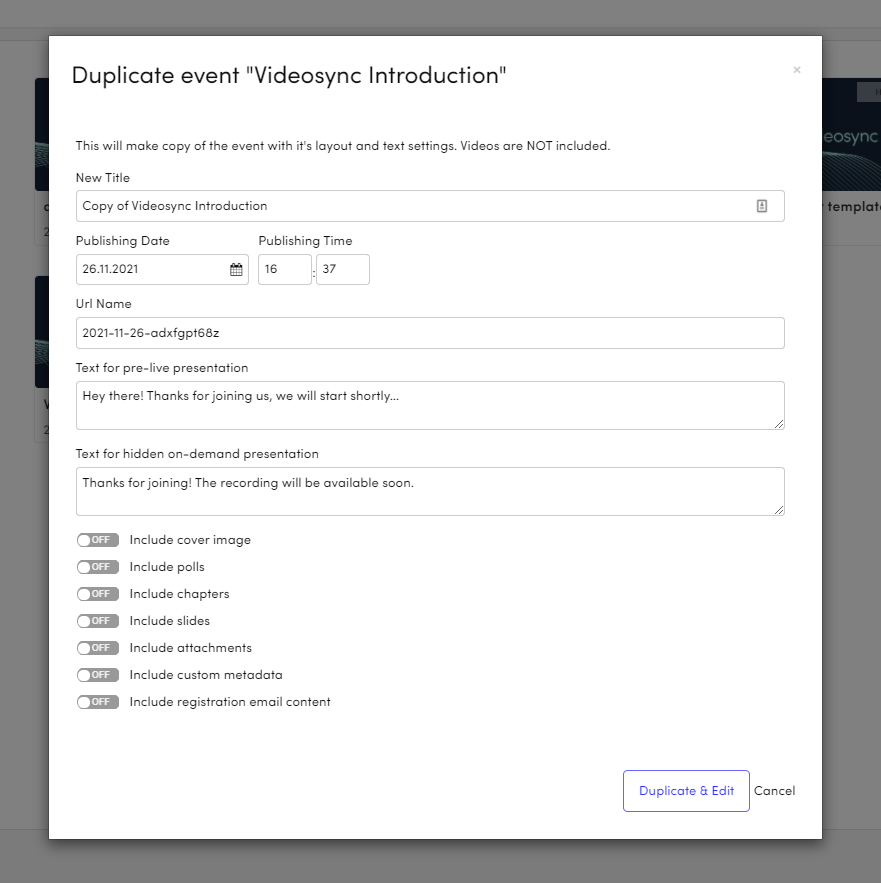Turn on Include polls
This screenshot has width=881, height=883.
coord(97,566)
